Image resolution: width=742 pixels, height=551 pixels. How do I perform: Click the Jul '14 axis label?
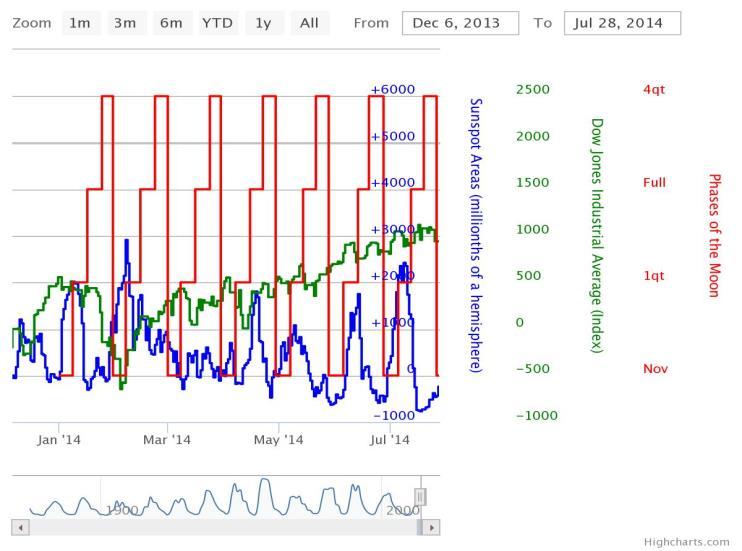(389, 440)
